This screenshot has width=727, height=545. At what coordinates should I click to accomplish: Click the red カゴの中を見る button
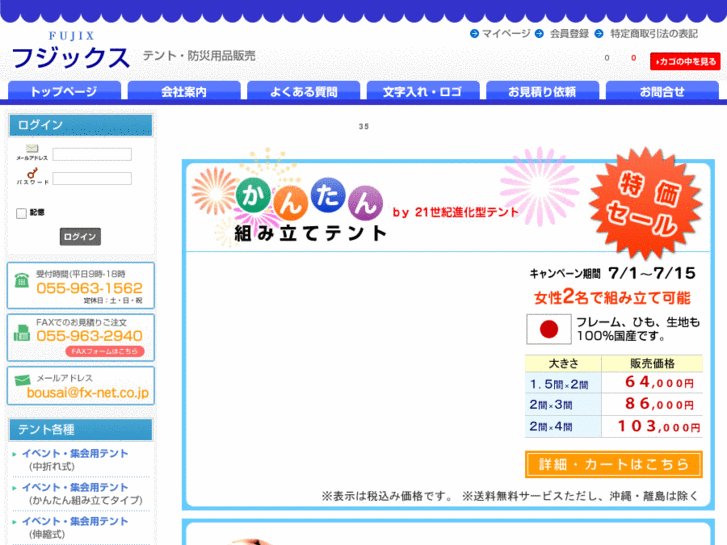point(685,61)
